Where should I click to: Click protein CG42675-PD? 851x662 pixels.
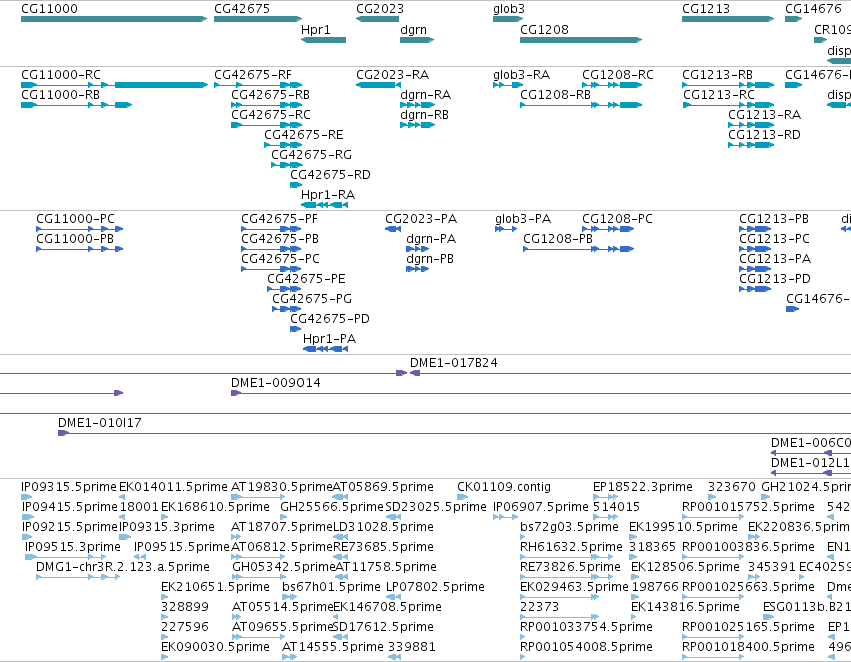pos(330,319)
